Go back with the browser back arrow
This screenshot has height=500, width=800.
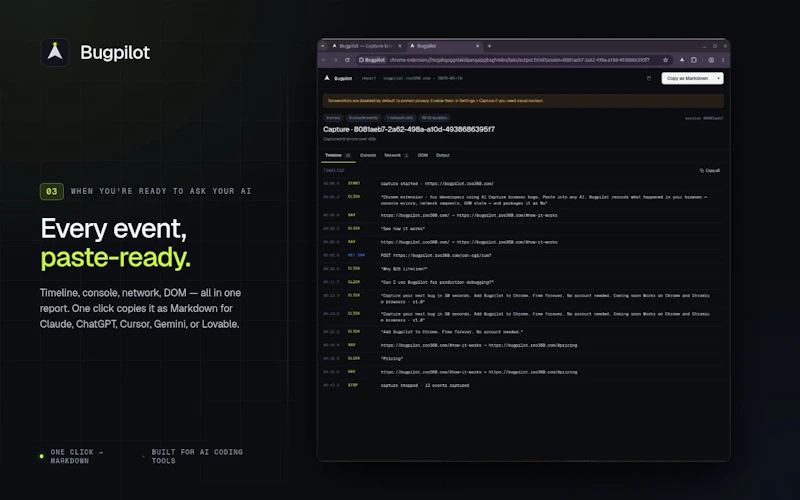pos(323,60)
